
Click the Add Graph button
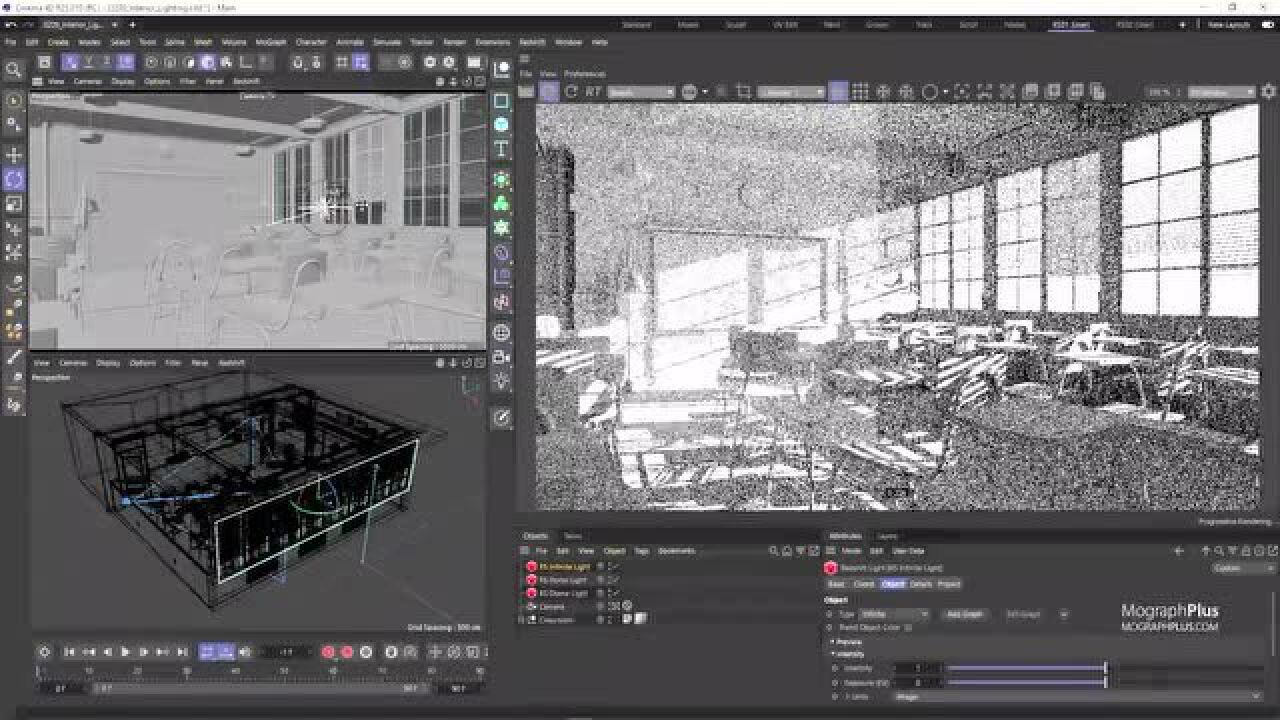coord(963,614)
